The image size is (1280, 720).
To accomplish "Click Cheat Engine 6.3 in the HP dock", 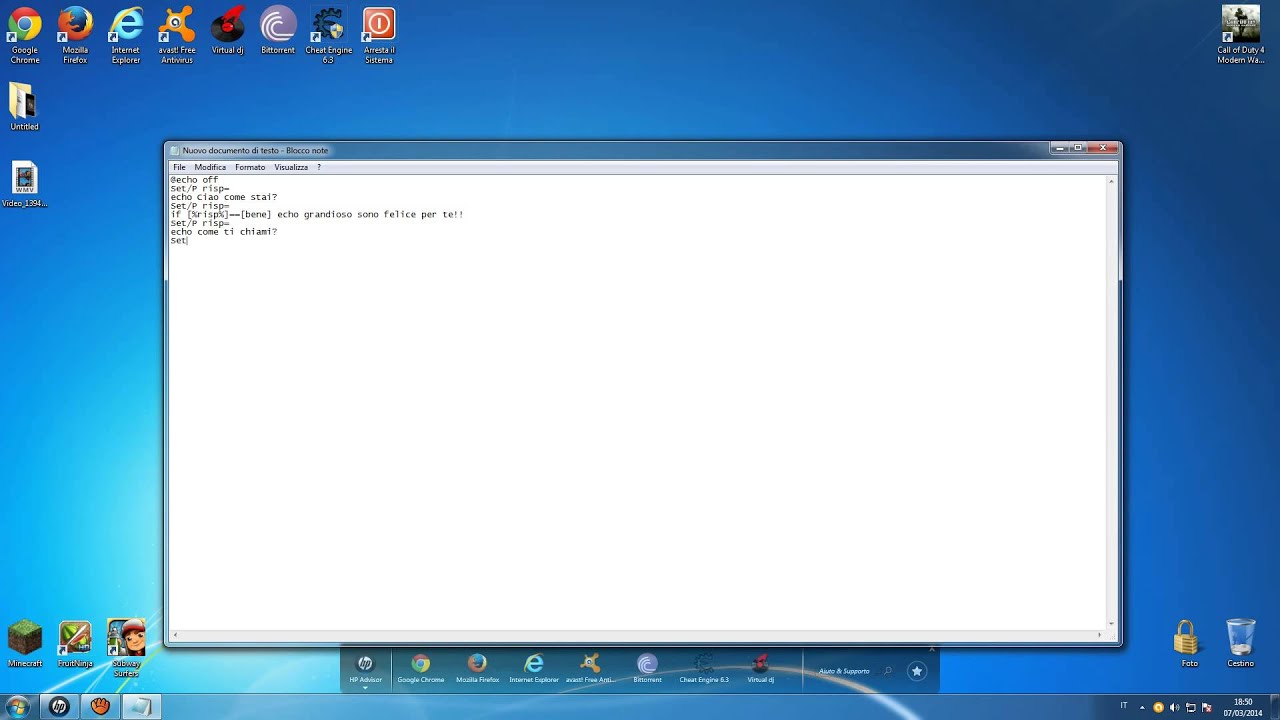I will pos(704,669).
